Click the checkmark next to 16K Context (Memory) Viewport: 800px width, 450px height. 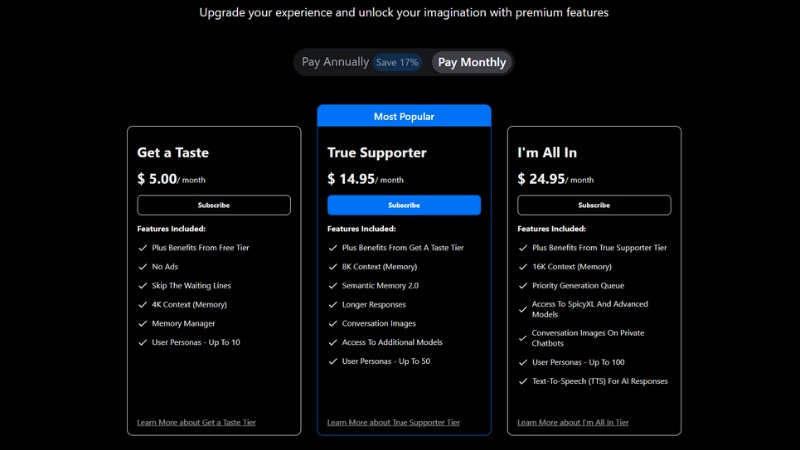tap(522, 267)
